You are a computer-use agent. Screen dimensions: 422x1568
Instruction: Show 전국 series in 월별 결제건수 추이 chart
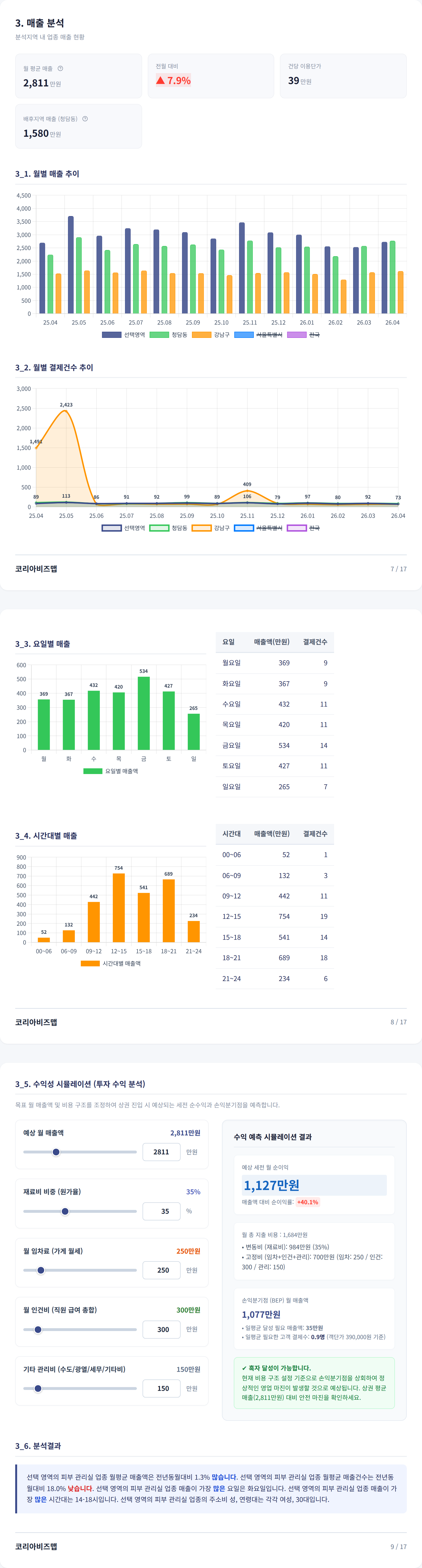[x=303, y=528]
